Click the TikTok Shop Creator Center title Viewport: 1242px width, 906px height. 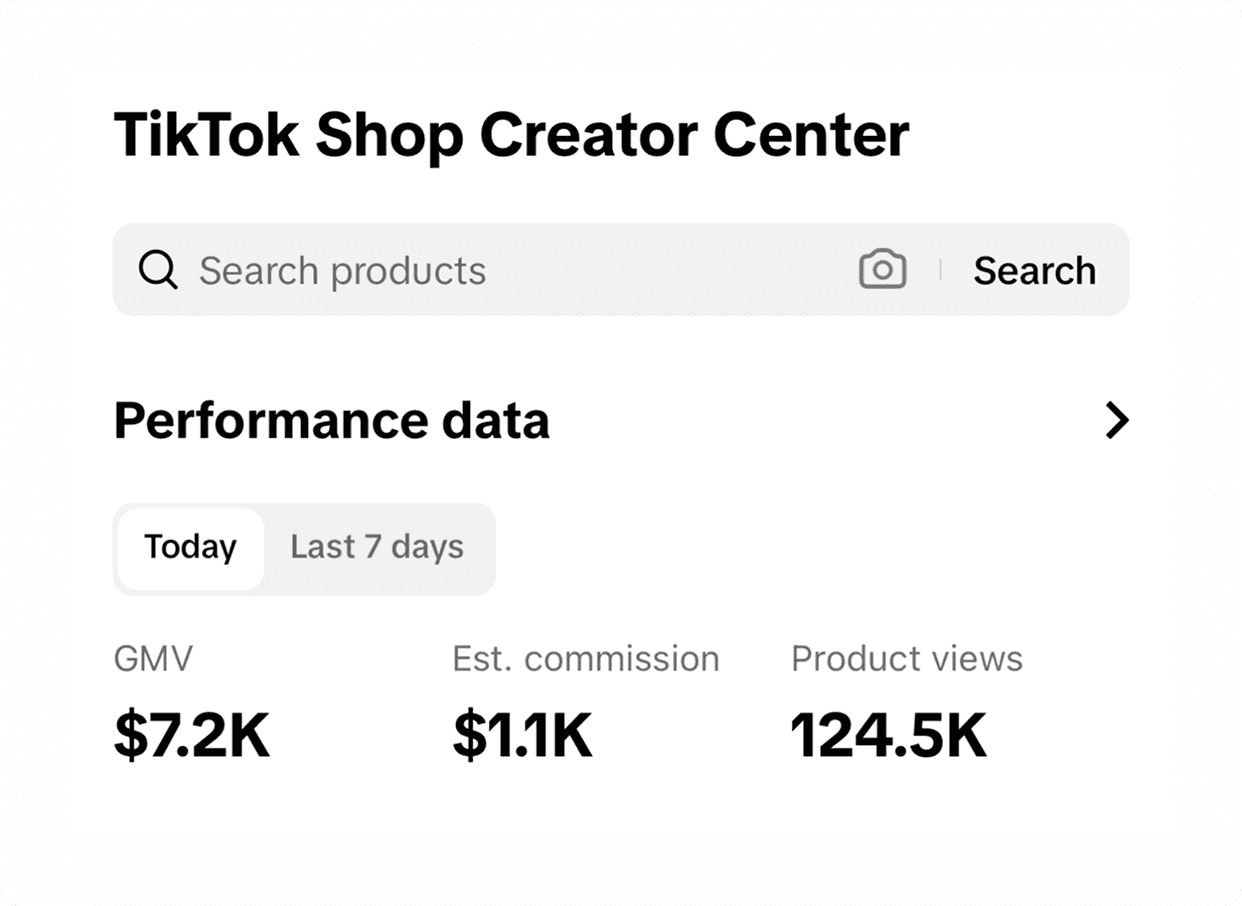tap(512, 135)
